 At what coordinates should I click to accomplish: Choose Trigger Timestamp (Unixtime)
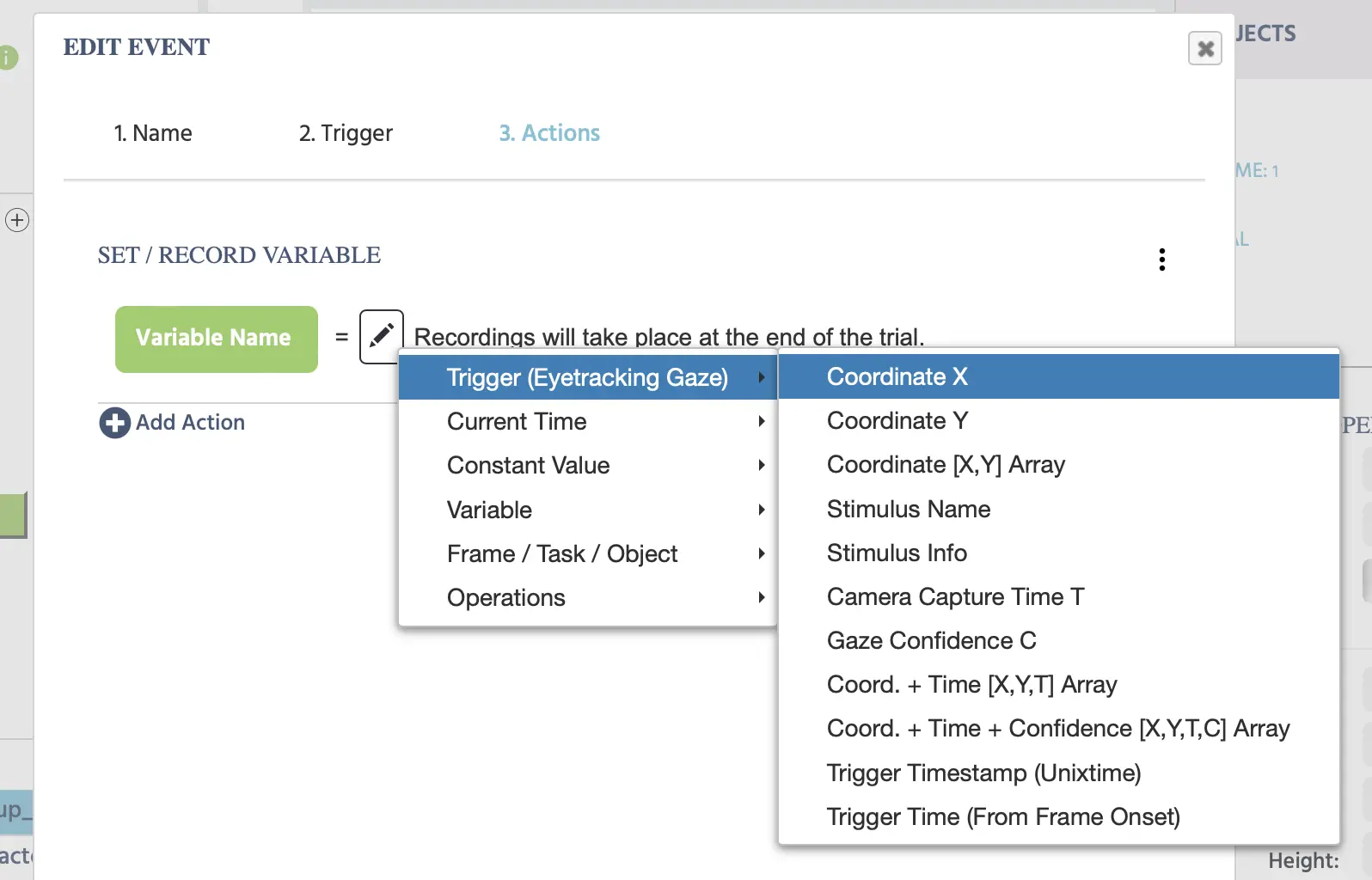(983, 773)
